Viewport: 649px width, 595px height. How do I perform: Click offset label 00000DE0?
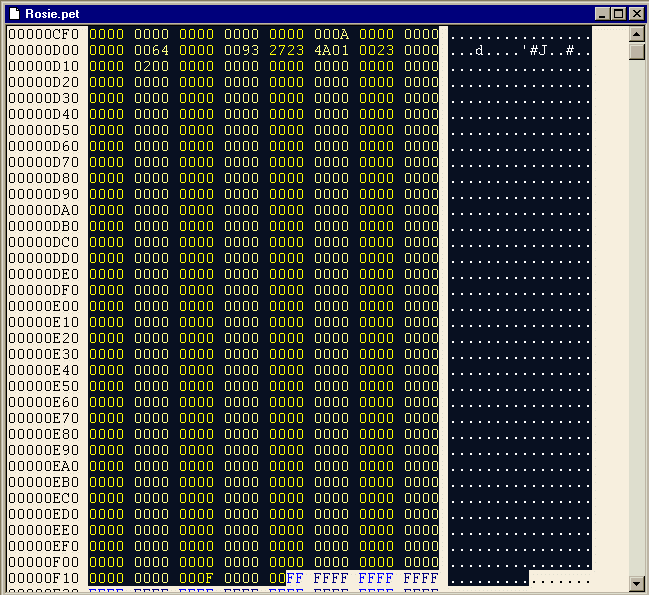pyautogui.click(x=43, y=274)
